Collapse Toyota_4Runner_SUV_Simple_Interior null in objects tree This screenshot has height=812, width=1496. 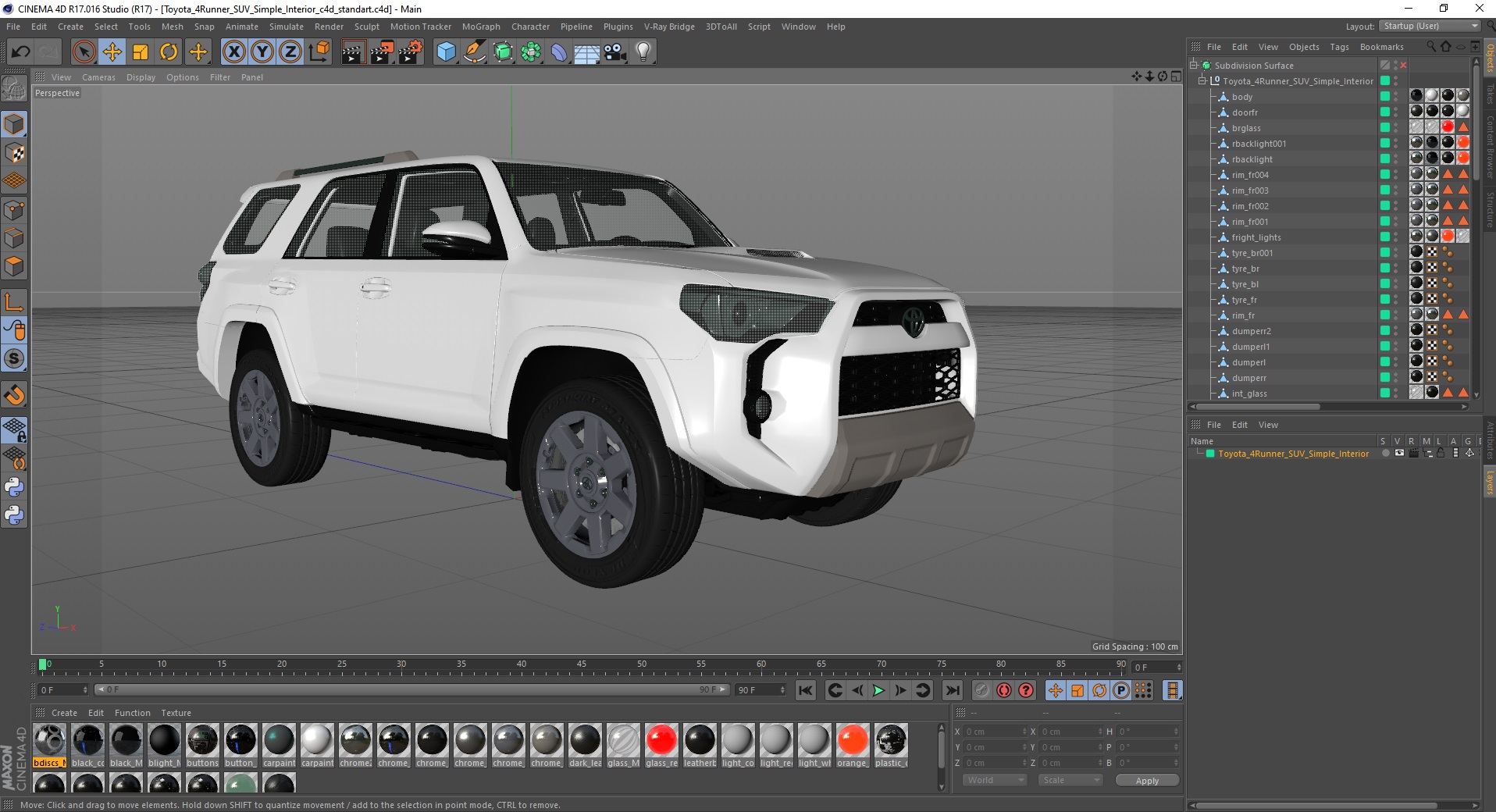[x=1203, y=81]
